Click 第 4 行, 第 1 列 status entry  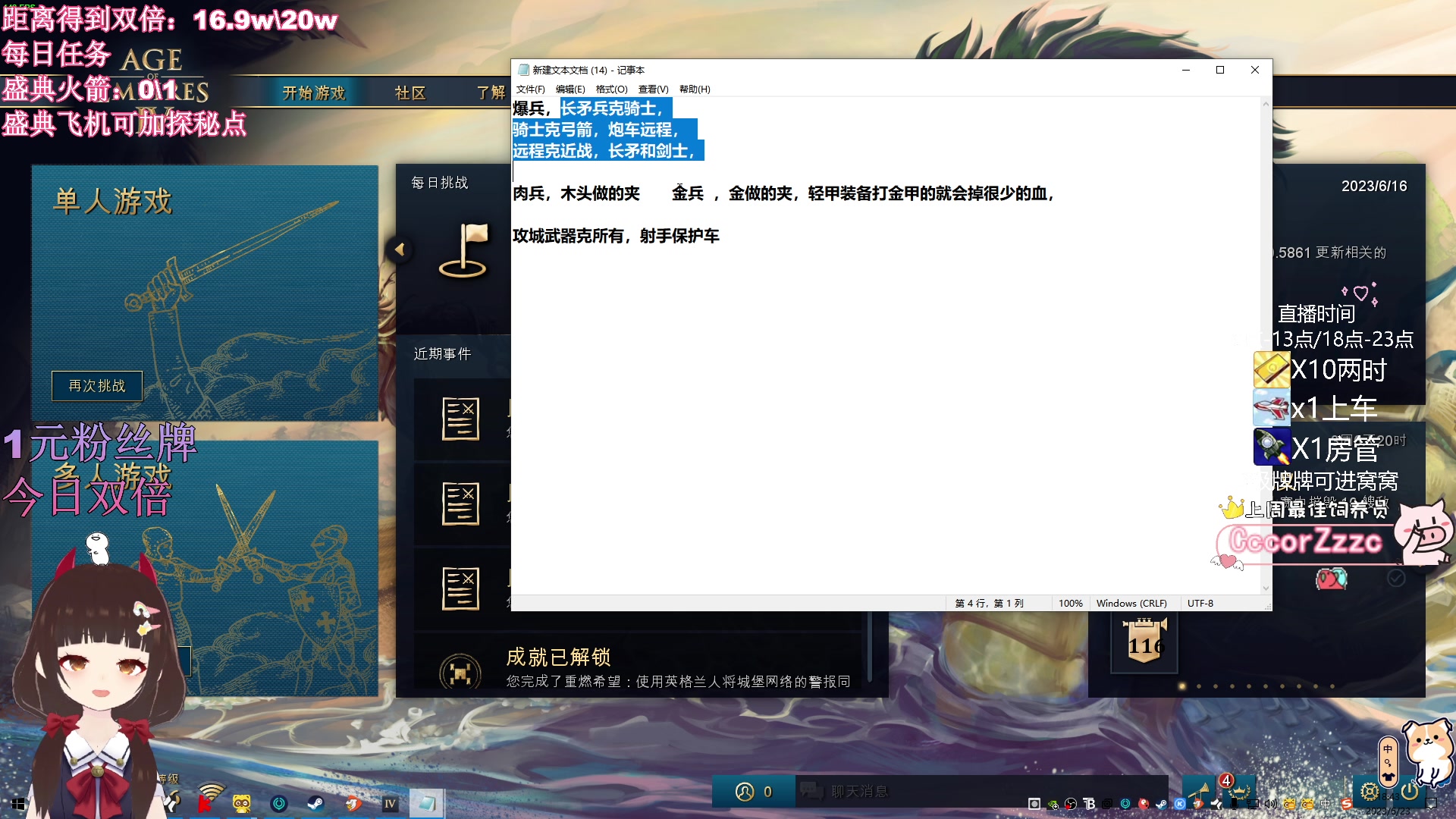(989, 604)
